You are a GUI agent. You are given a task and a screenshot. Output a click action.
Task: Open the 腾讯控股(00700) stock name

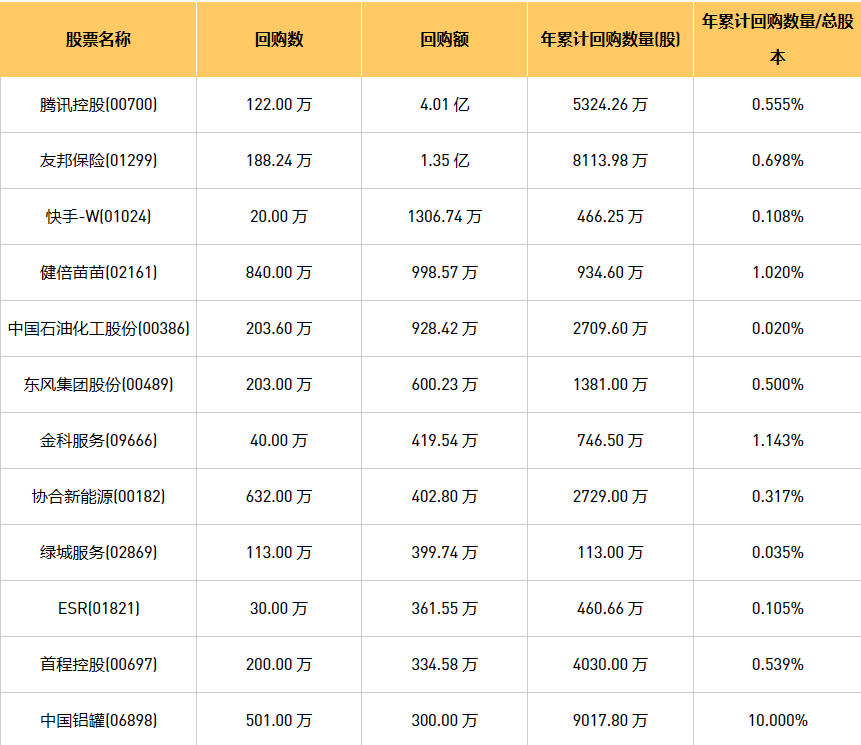pos(98,104)
